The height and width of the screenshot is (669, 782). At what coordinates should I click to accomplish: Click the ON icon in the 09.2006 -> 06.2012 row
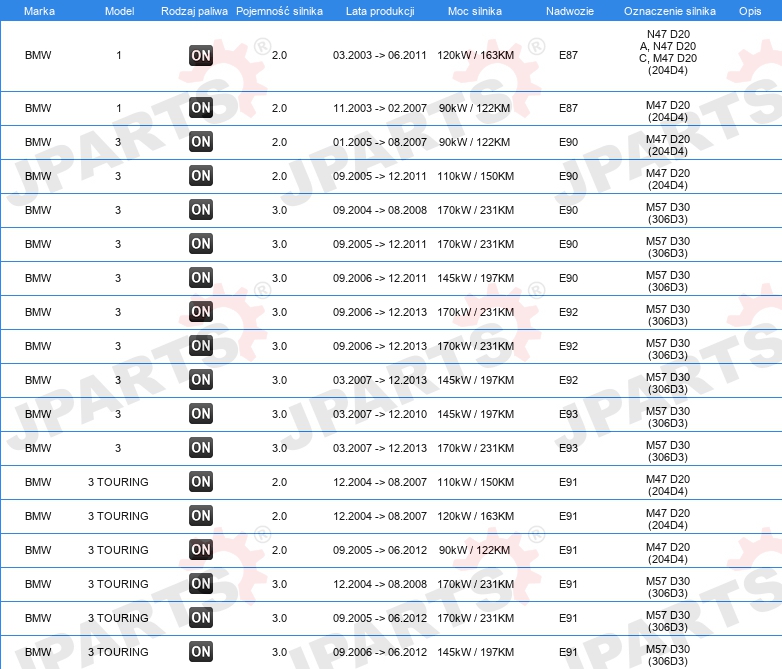201,651
